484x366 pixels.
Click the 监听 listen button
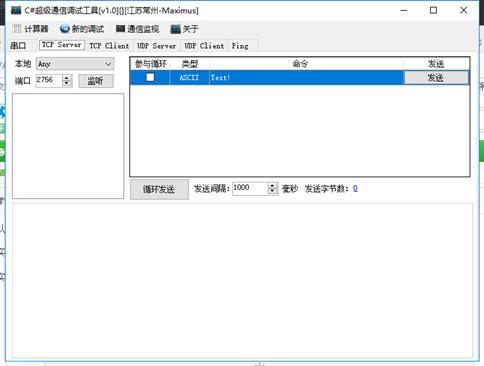[x=96, y=81]
